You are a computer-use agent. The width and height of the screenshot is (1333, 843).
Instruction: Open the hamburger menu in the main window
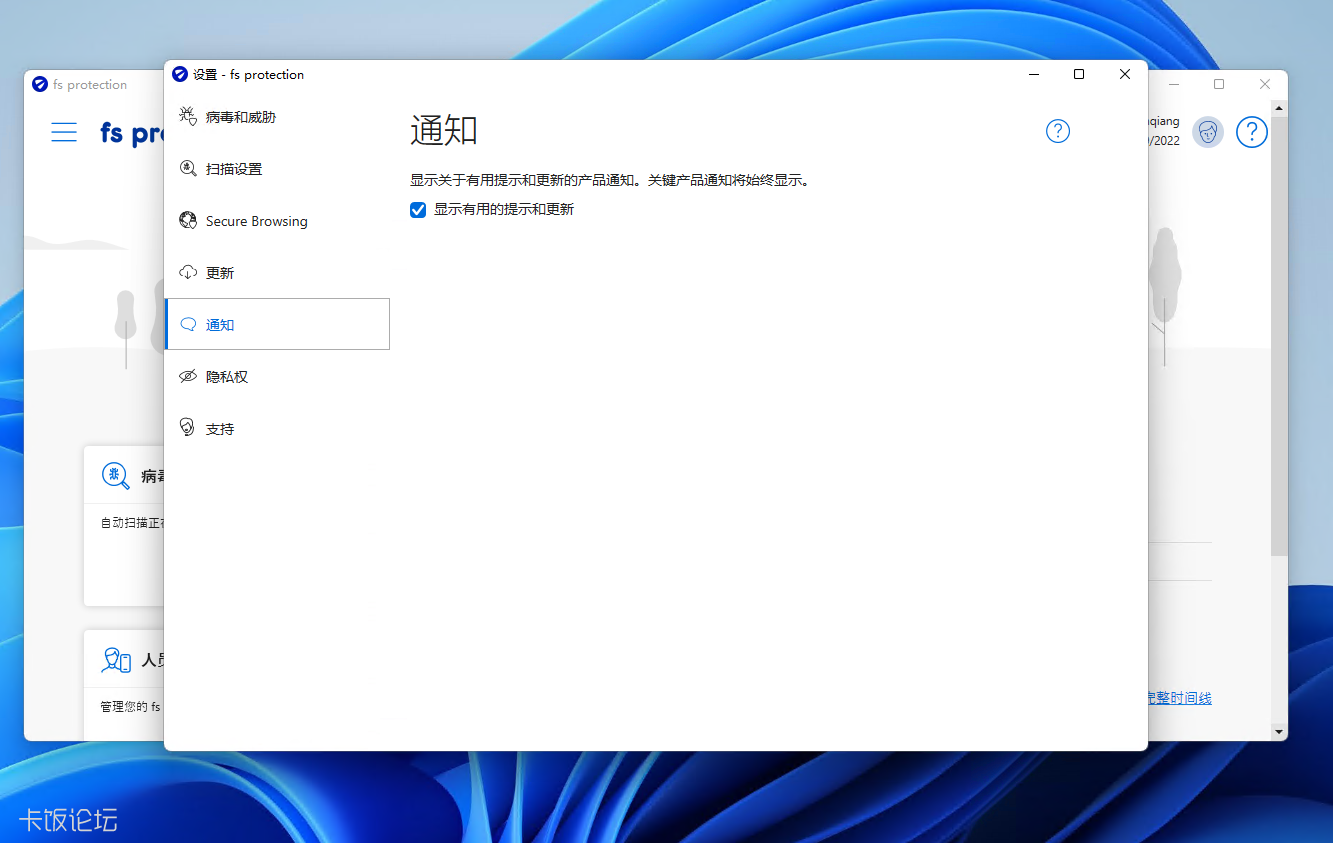click(64, 131)
